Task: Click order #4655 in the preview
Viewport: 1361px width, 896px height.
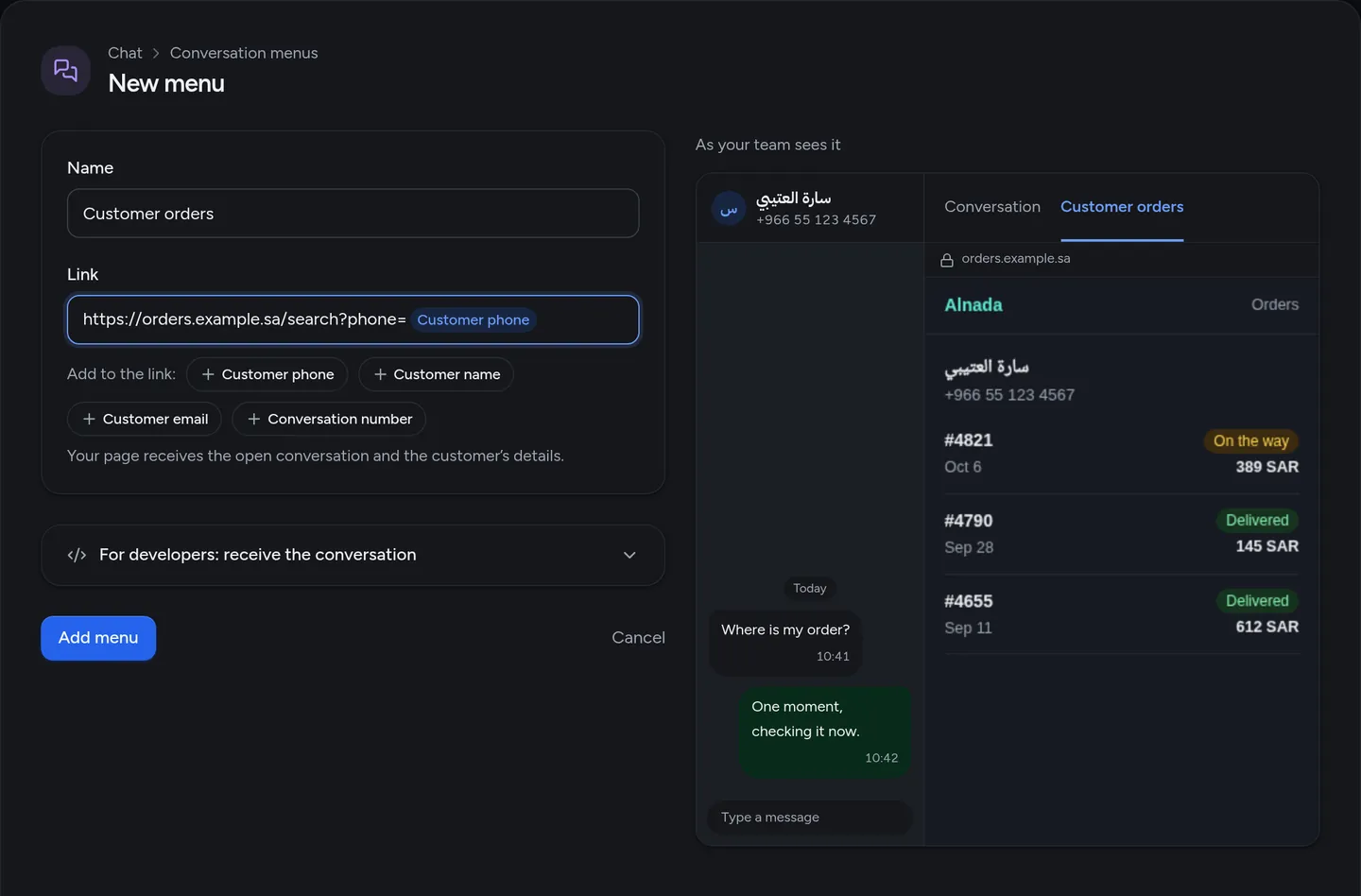Action: [1122, 614]
